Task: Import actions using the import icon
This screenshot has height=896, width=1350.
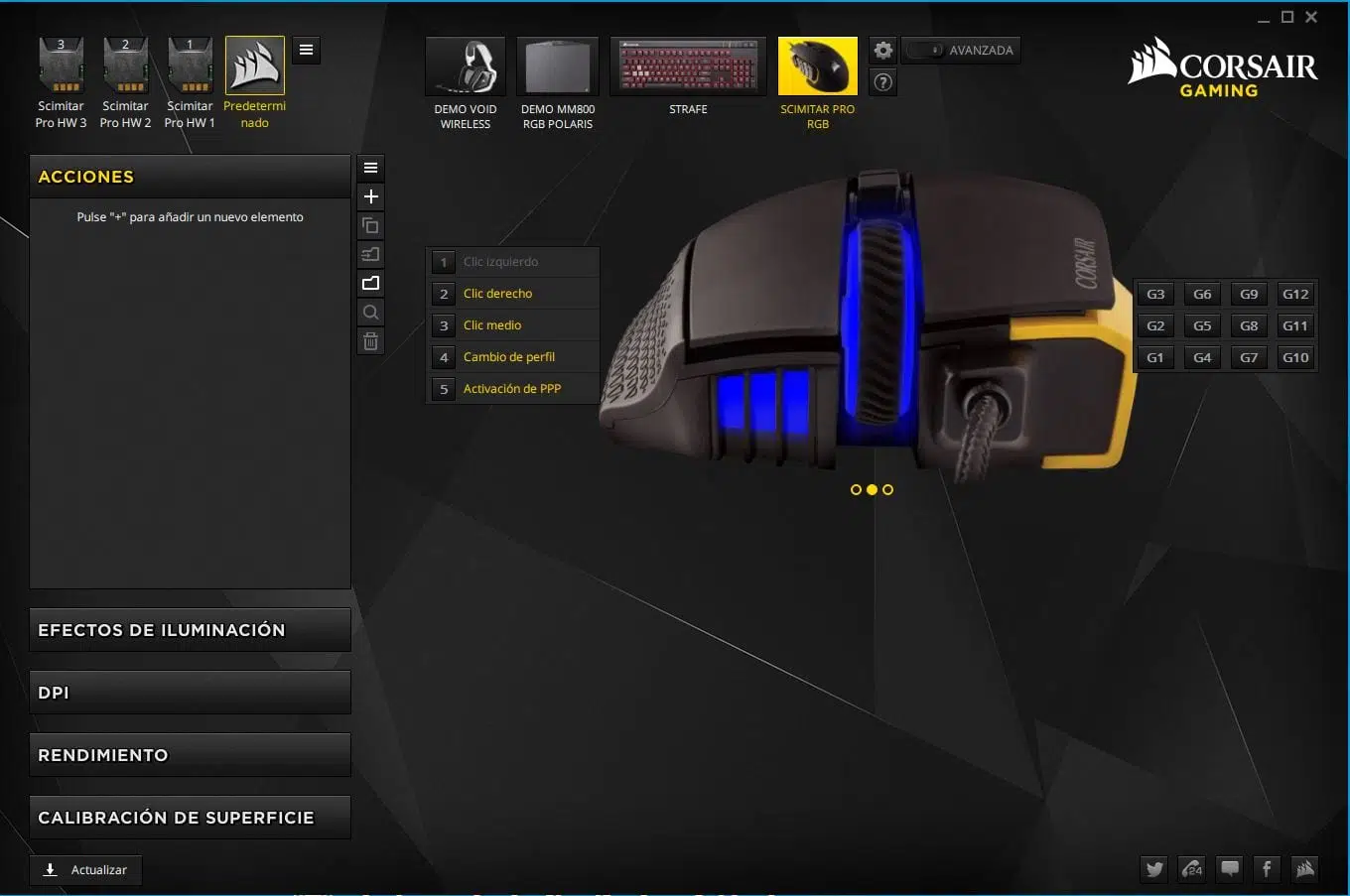Action: (x=370, y=254)
